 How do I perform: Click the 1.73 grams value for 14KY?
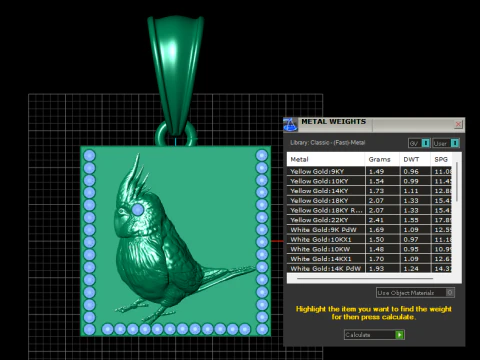377,191
